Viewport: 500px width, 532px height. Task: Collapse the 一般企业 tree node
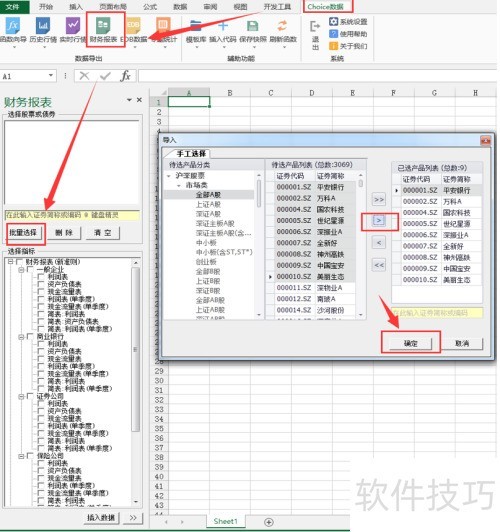21,269
